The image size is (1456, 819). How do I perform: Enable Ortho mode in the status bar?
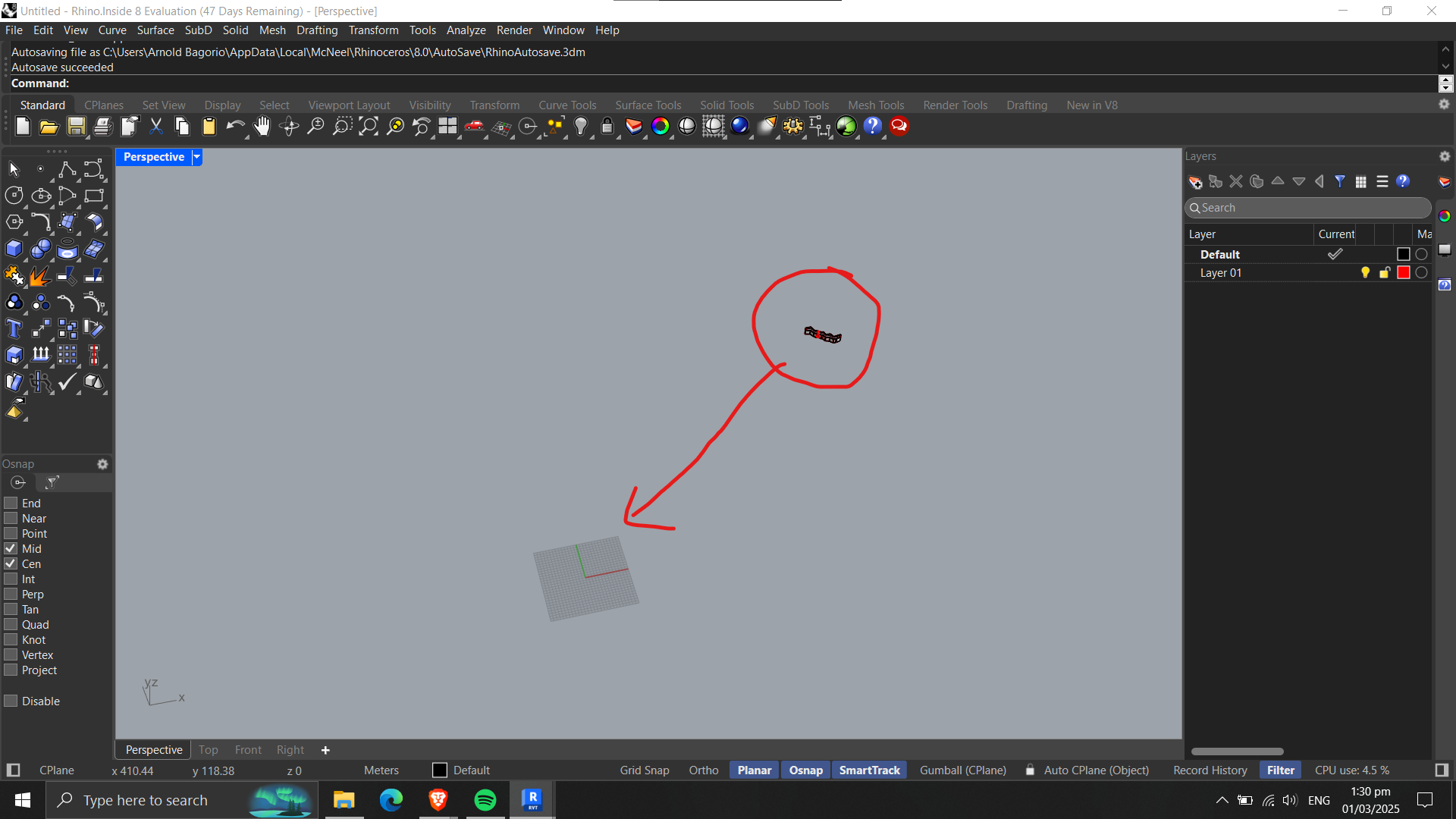703,770
